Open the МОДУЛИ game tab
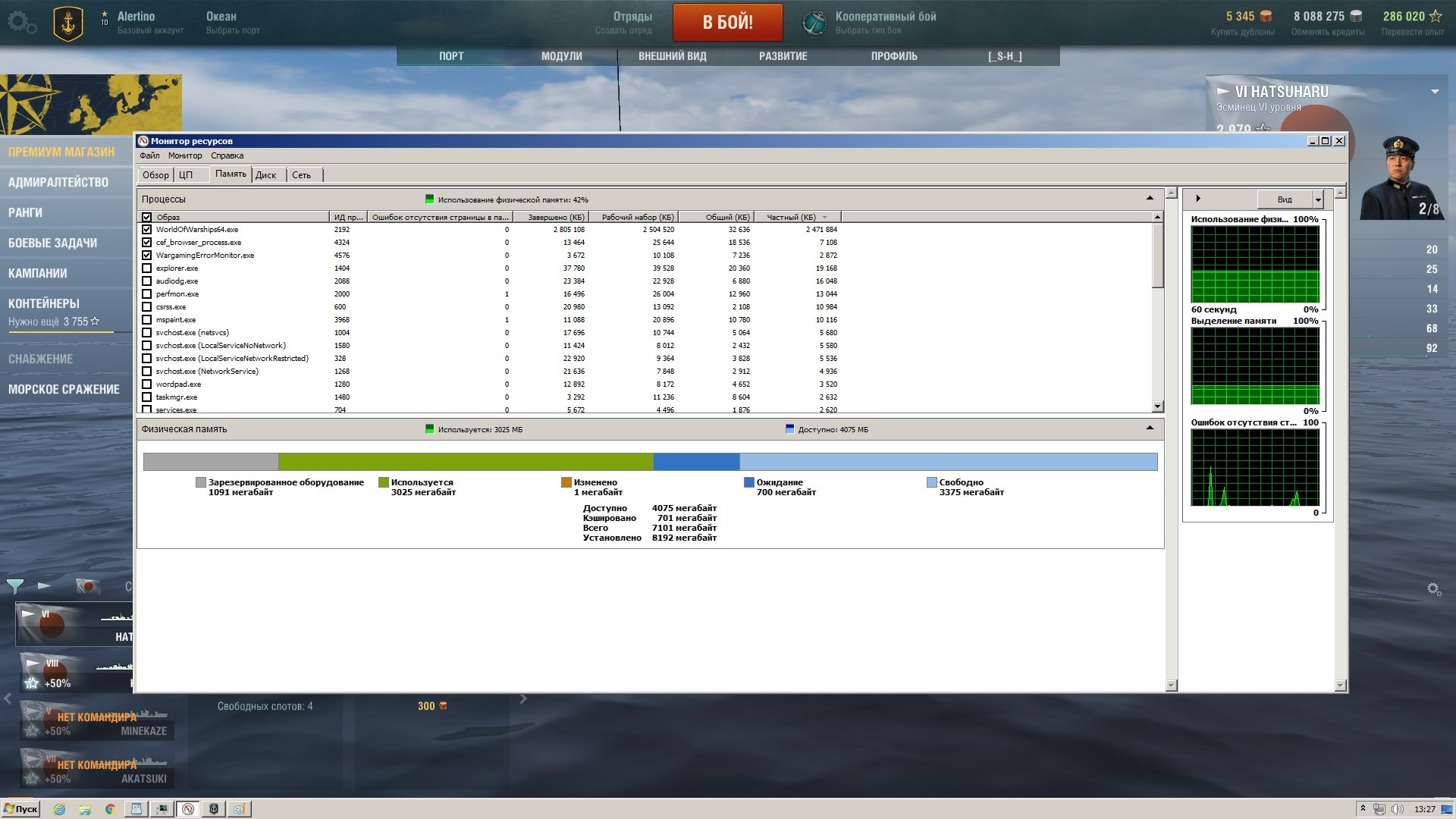Image resolution: width=1456 pixels, height=819 pixels. click(562, 56)
